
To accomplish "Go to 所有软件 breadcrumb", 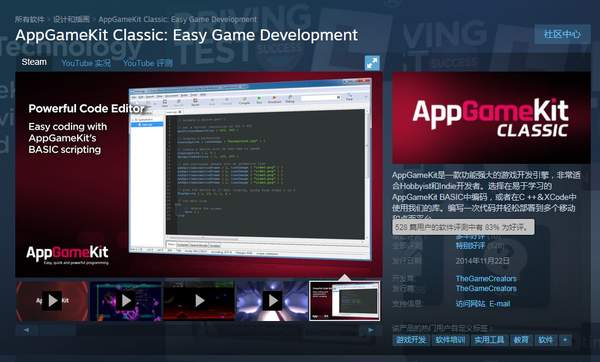I will click(30, 19).
